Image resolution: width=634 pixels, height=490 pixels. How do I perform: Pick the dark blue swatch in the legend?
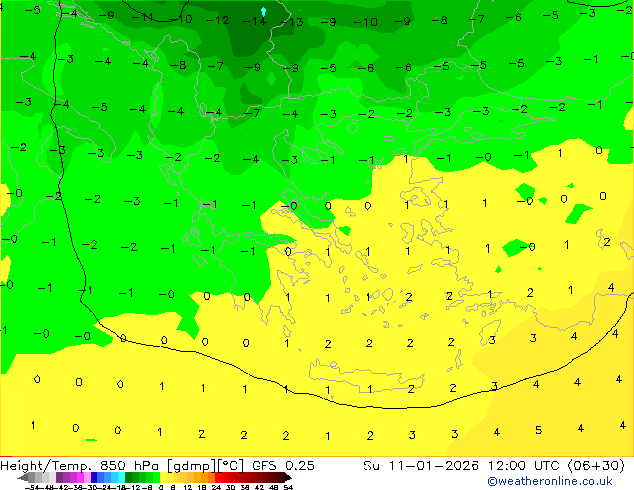94,478
